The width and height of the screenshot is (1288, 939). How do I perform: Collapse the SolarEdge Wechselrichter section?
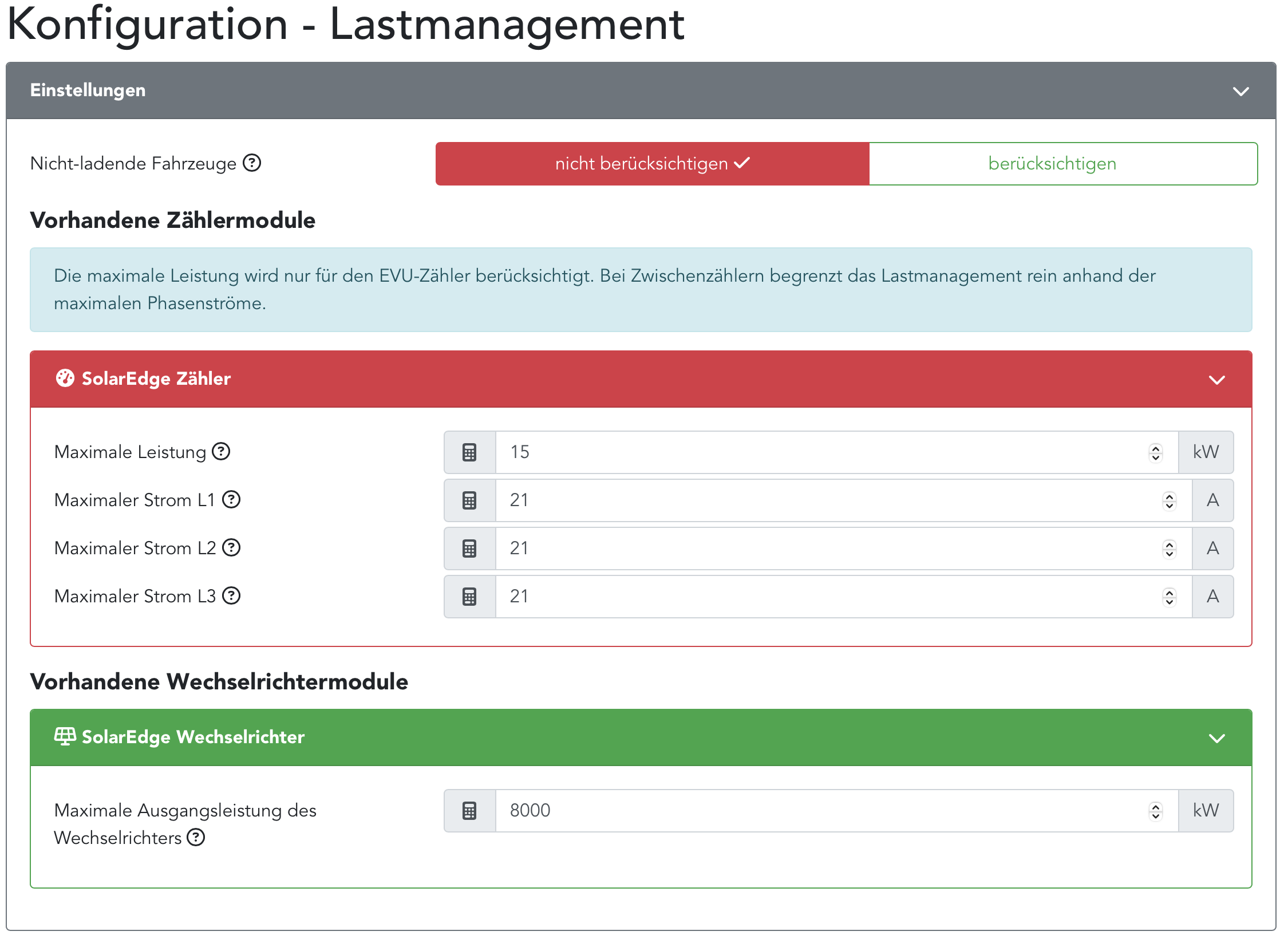pyautogui.click(x=1216, y=739)
